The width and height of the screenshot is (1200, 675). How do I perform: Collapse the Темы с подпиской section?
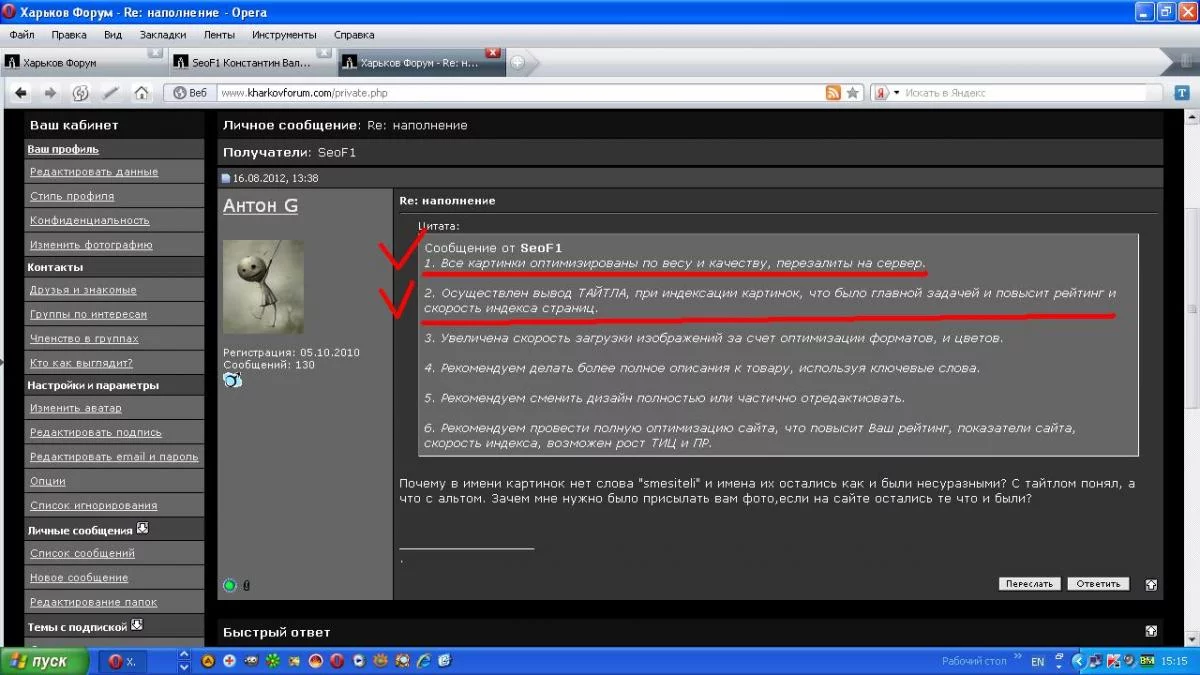(x=137, y=625)
